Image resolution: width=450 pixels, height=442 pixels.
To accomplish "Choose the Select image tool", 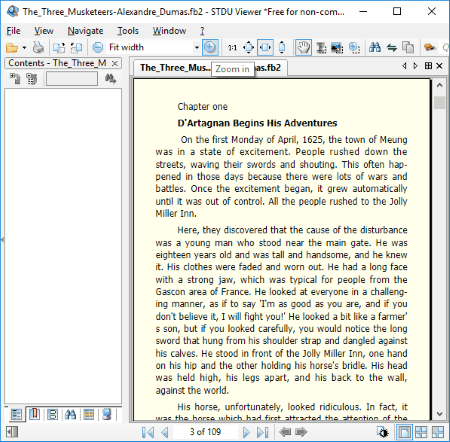I will tap(337, 48).
